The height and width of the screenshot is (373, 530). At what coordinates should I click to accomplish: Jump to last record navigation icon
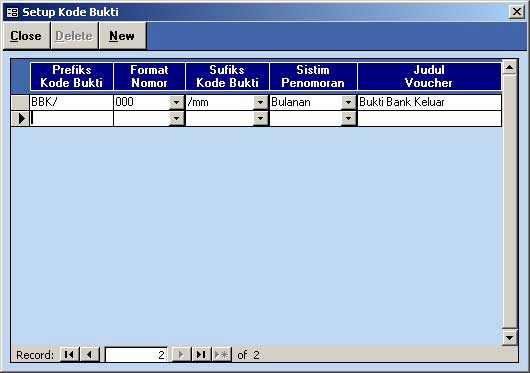coord(201,354)
